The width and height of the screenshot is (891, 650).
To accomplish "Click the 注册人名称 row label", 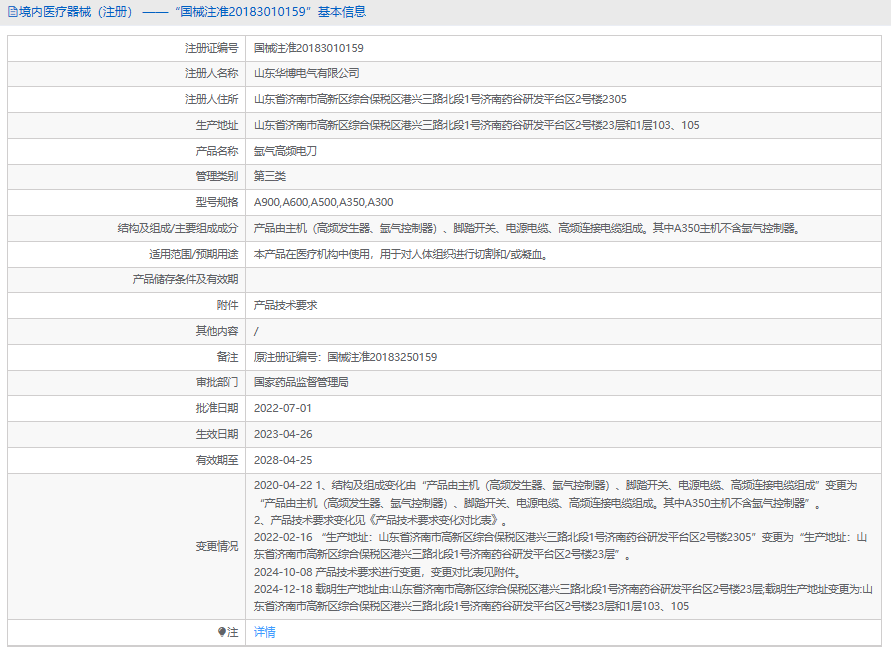I will click(211, 73).
